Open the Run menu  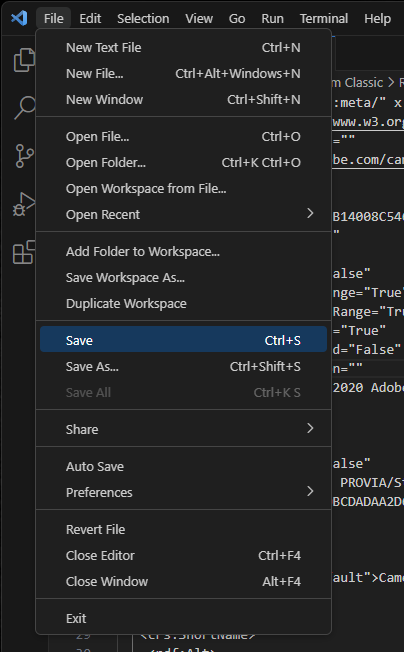click(272, 18)
